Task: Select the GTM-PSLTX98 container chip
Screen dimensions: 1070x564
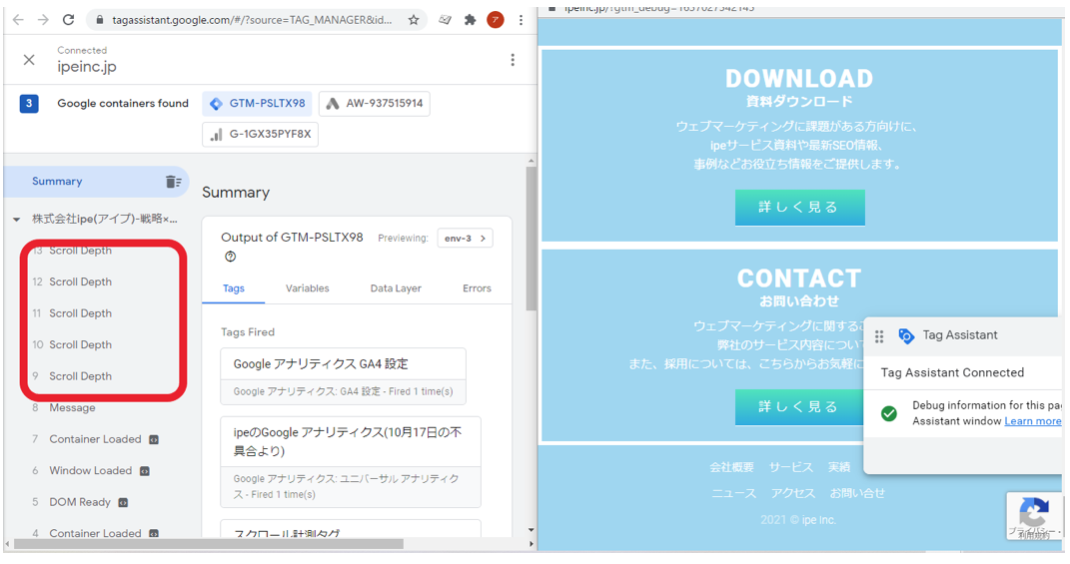Action: point(257,103)
